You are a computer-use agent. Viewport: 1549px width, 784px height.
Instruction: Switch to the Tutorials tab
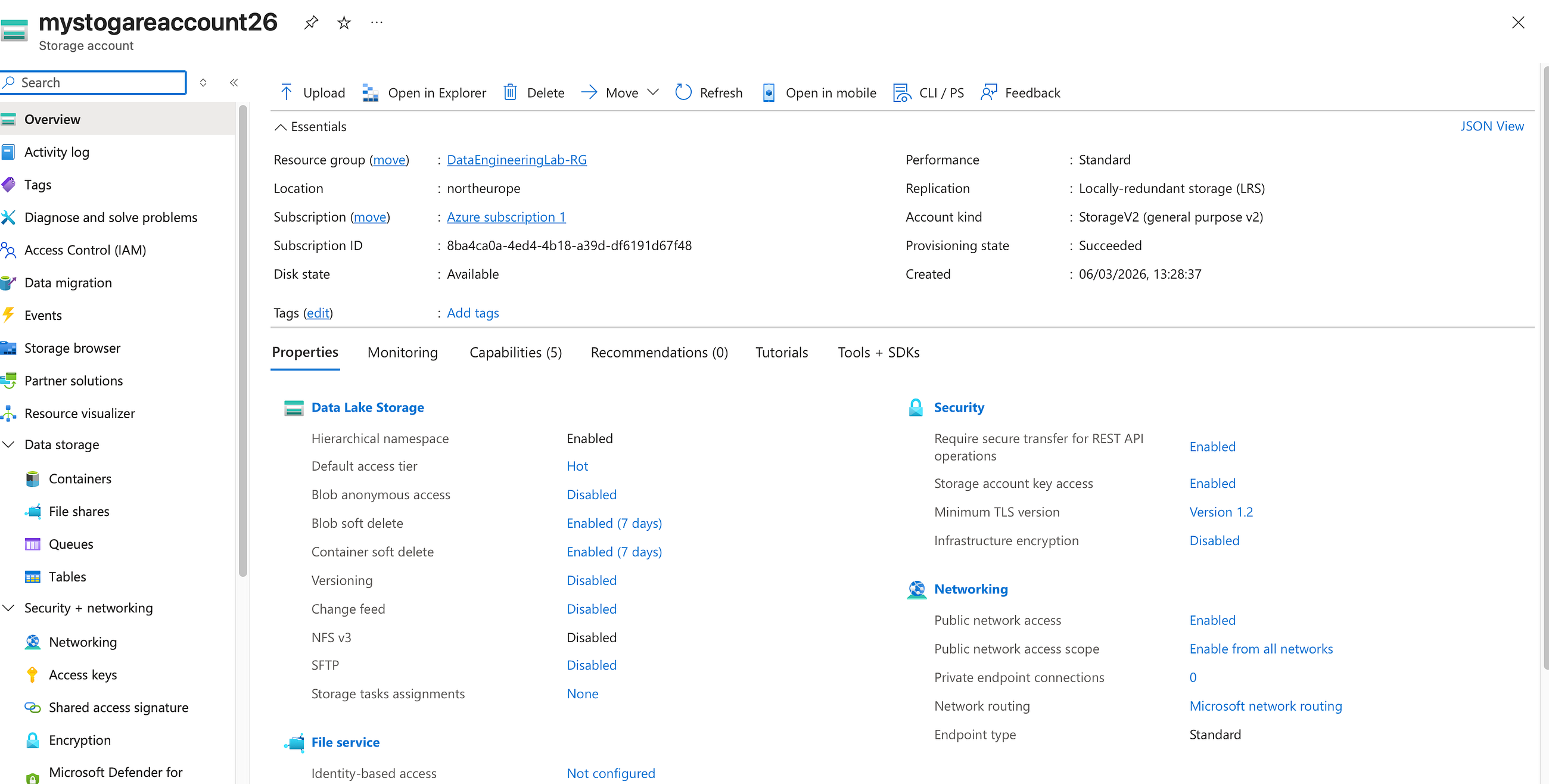781,352
